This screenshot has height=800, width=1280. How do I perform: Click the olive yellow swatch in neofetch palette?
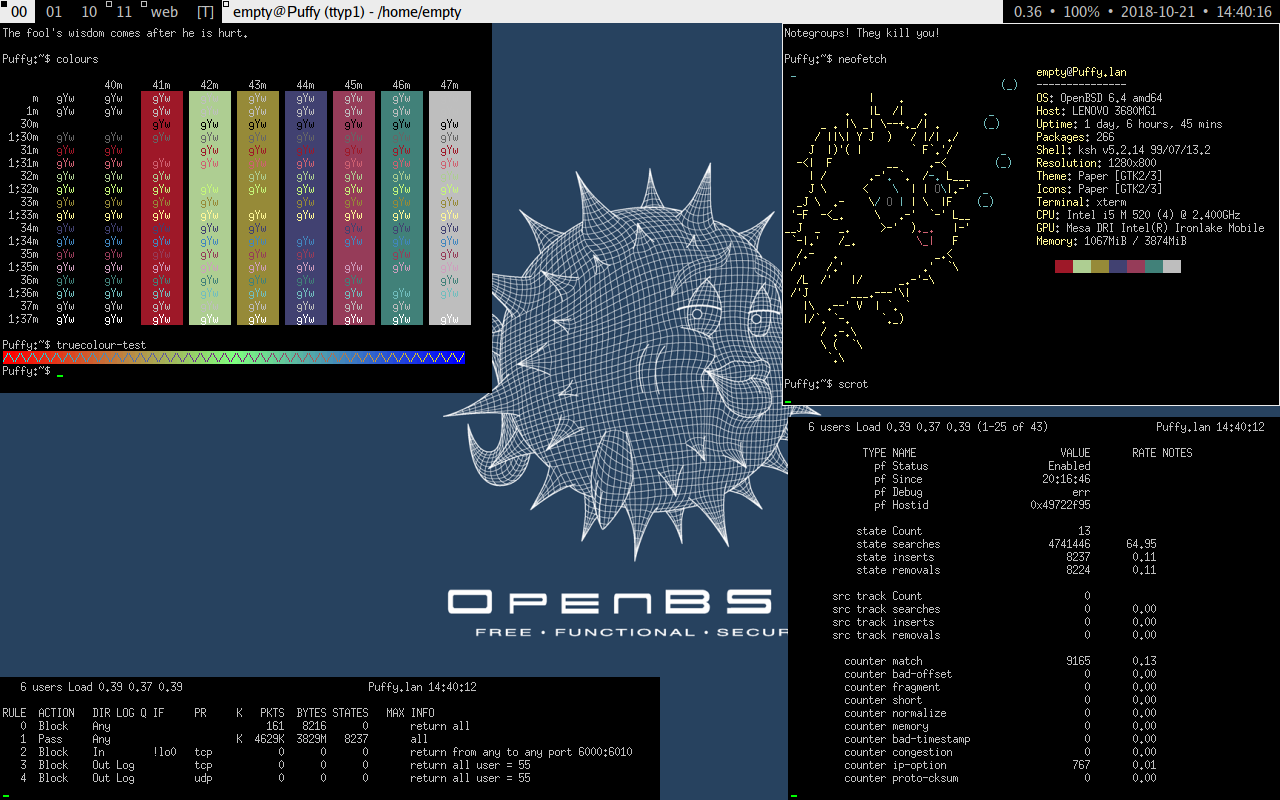[1100, 267]
